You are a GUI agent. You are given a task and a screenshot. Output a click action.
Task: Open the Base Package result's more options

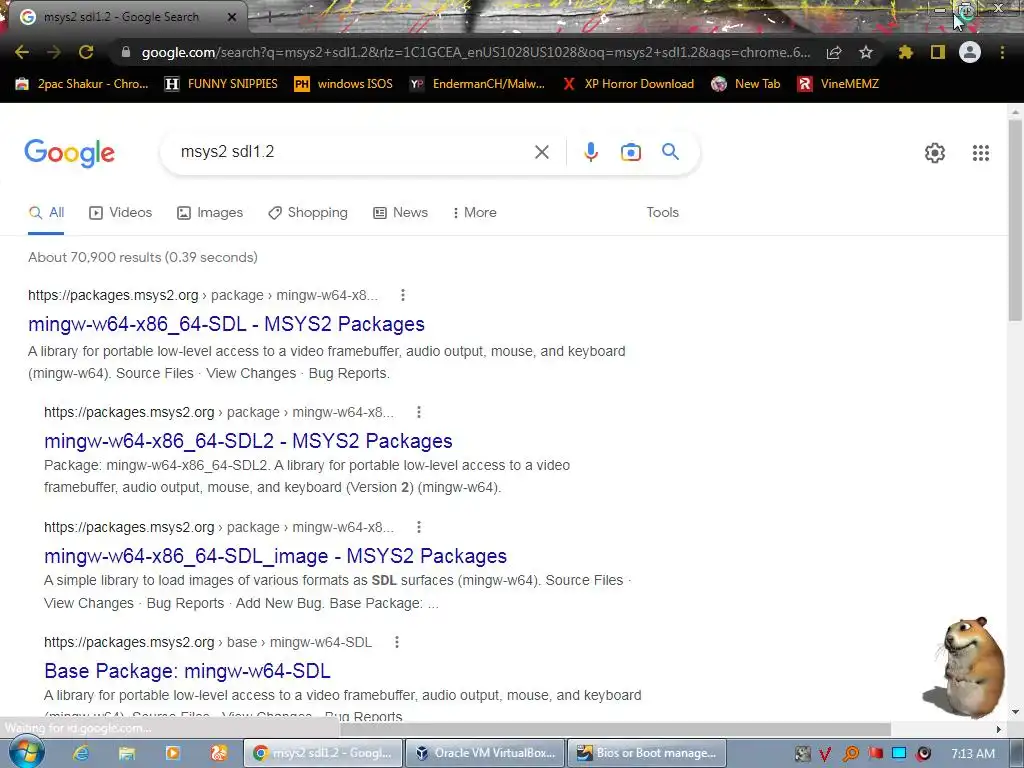pyautogui.click(x=396, y=642)
